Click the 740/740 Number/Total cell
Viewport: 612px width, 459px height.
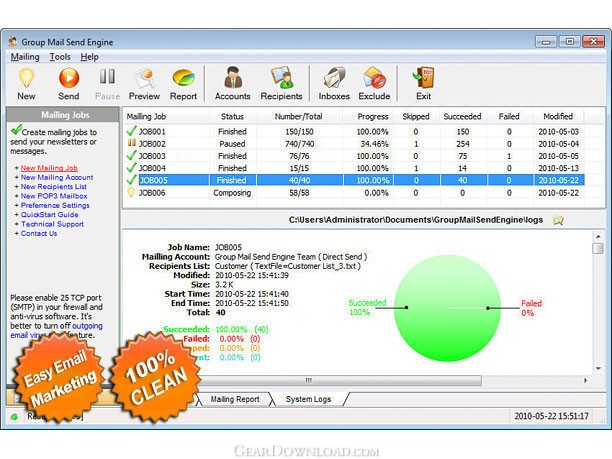click(x=299, y=144)
